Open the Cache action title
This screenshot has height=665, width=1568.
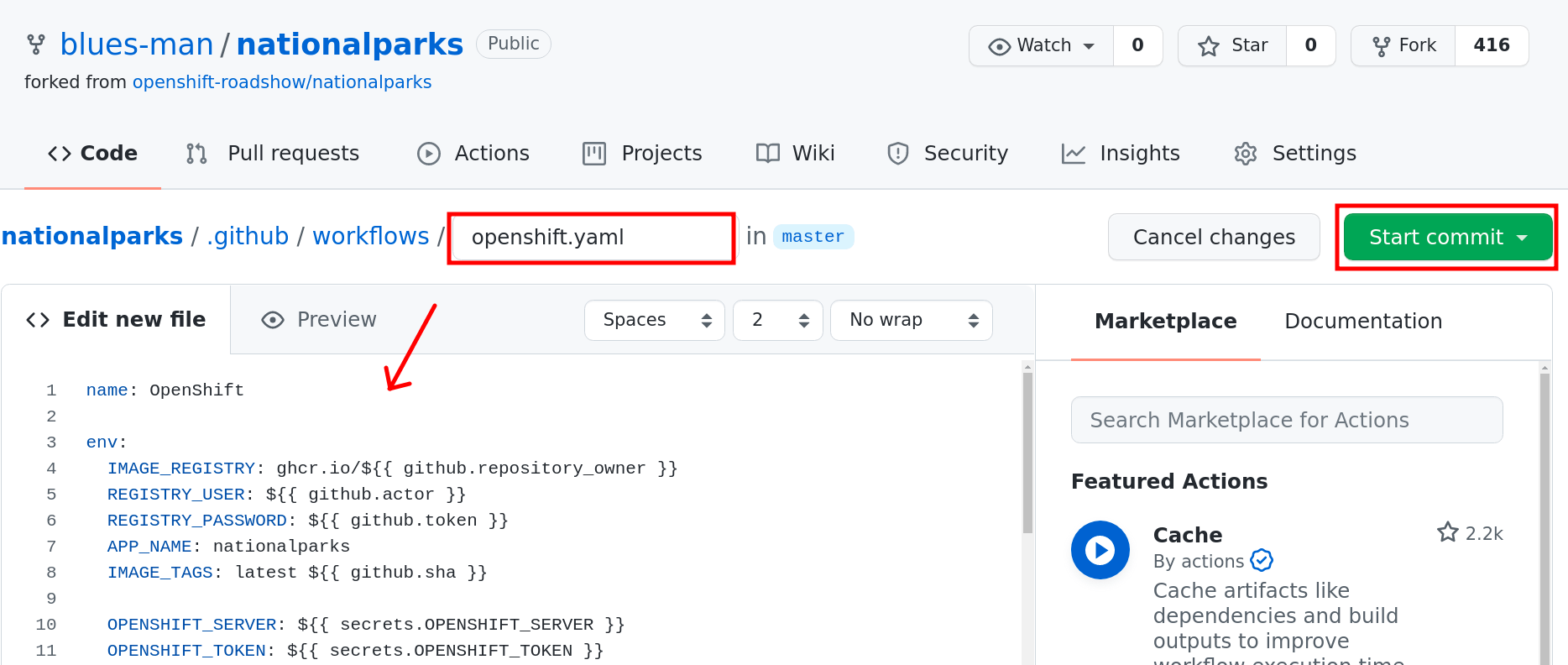click(x=1188, y=535)
